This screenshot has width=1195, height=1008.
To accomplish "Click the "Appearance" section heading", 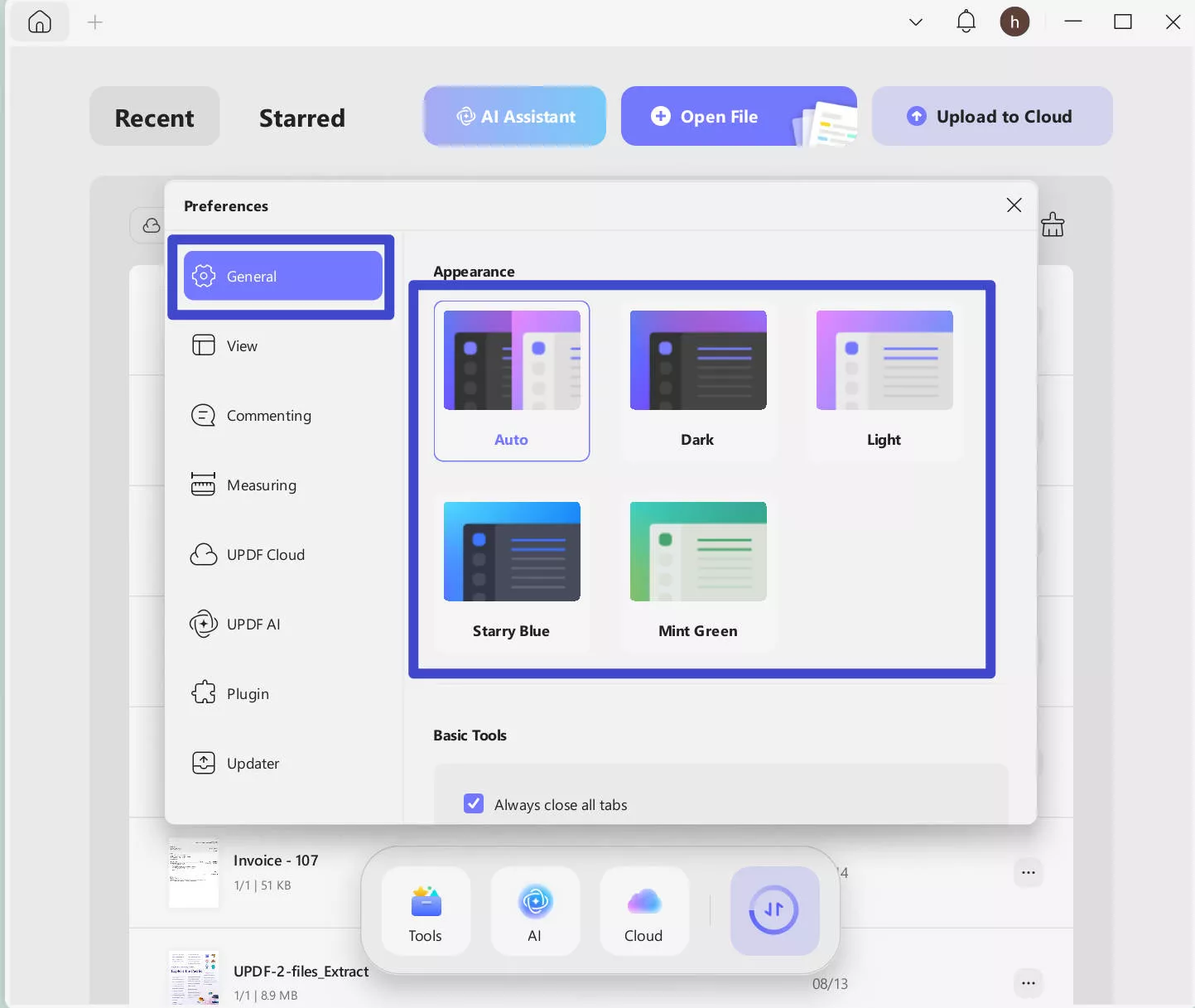I will click(474, 272).
